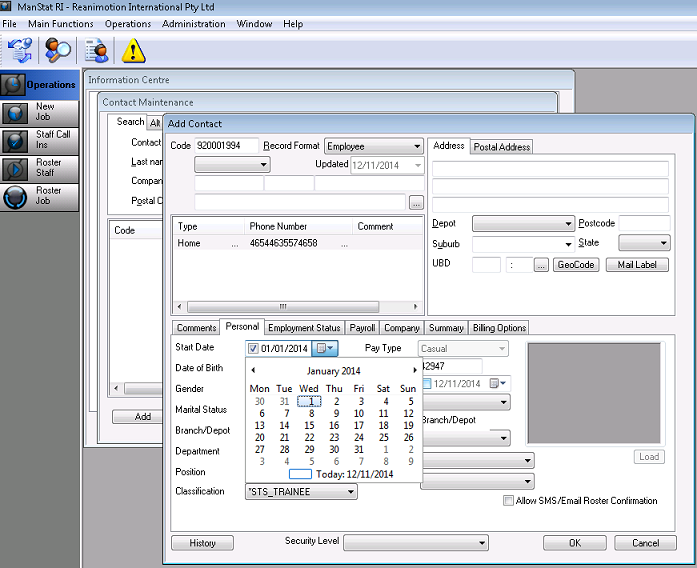The image size is (697, 568).
Task: Select 15 January in the calendar
Action: pyautogui.click(x=309, y=425)
